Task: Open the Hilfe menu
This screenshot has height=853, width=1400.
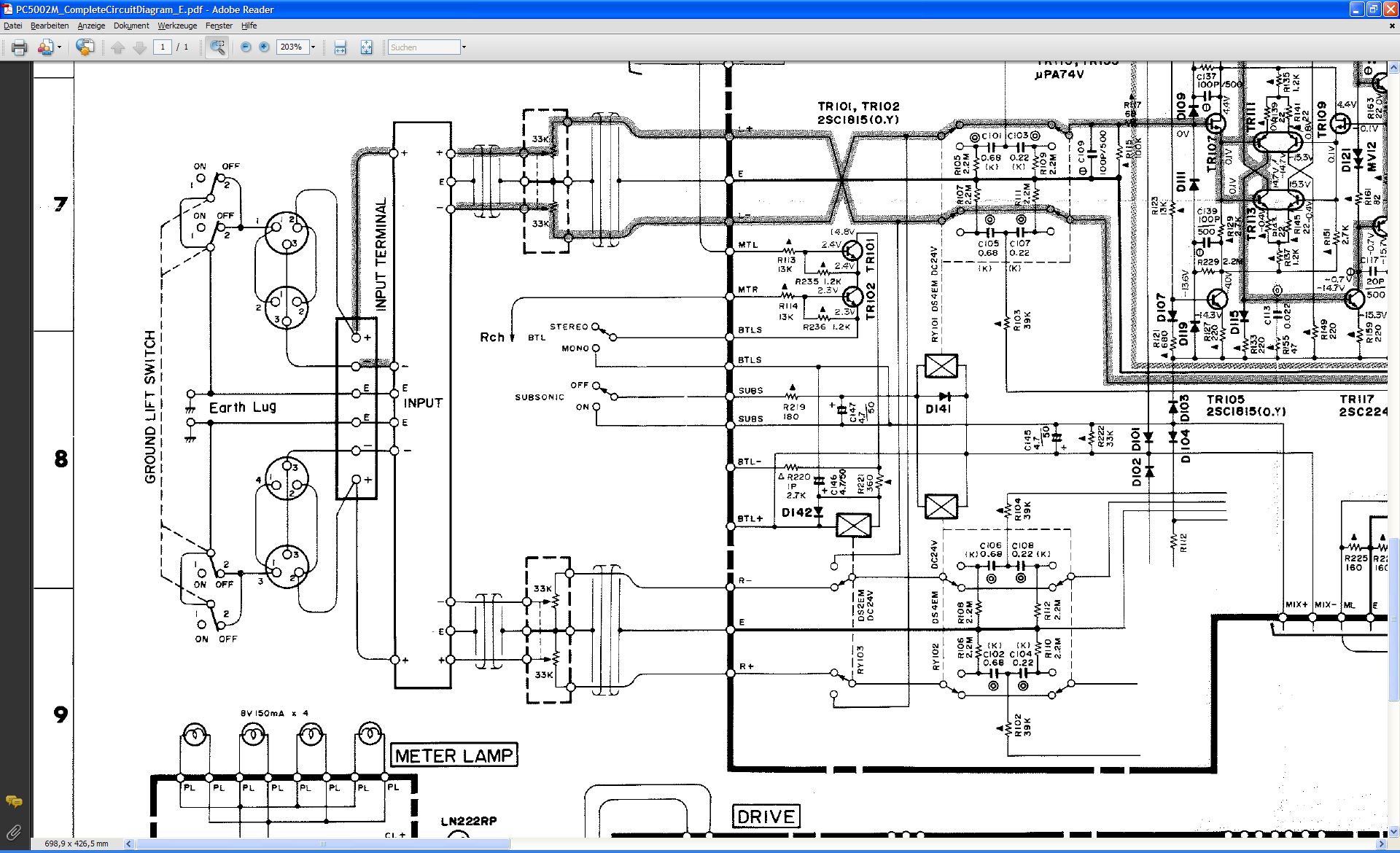Action: 249,26
